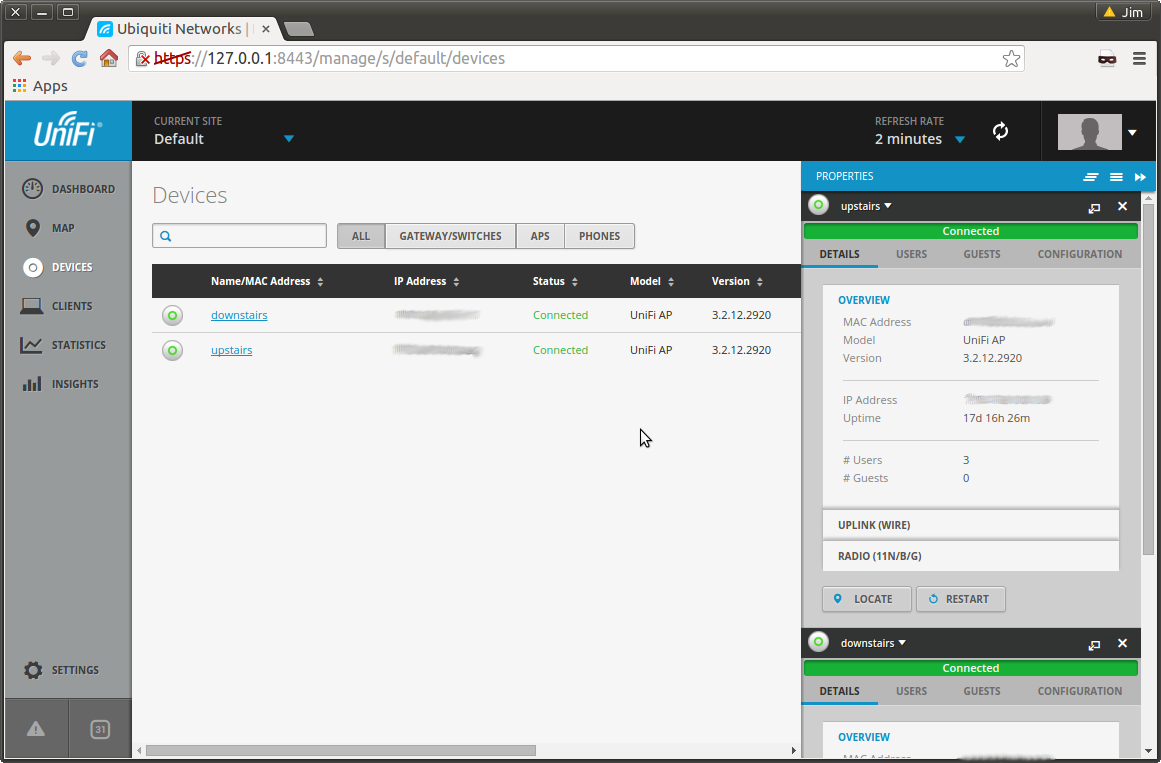The width and height of the screenshot is (1161, 763).
Task: Open the Insights section
Action: pyautogui.click(x=72, y=383)
